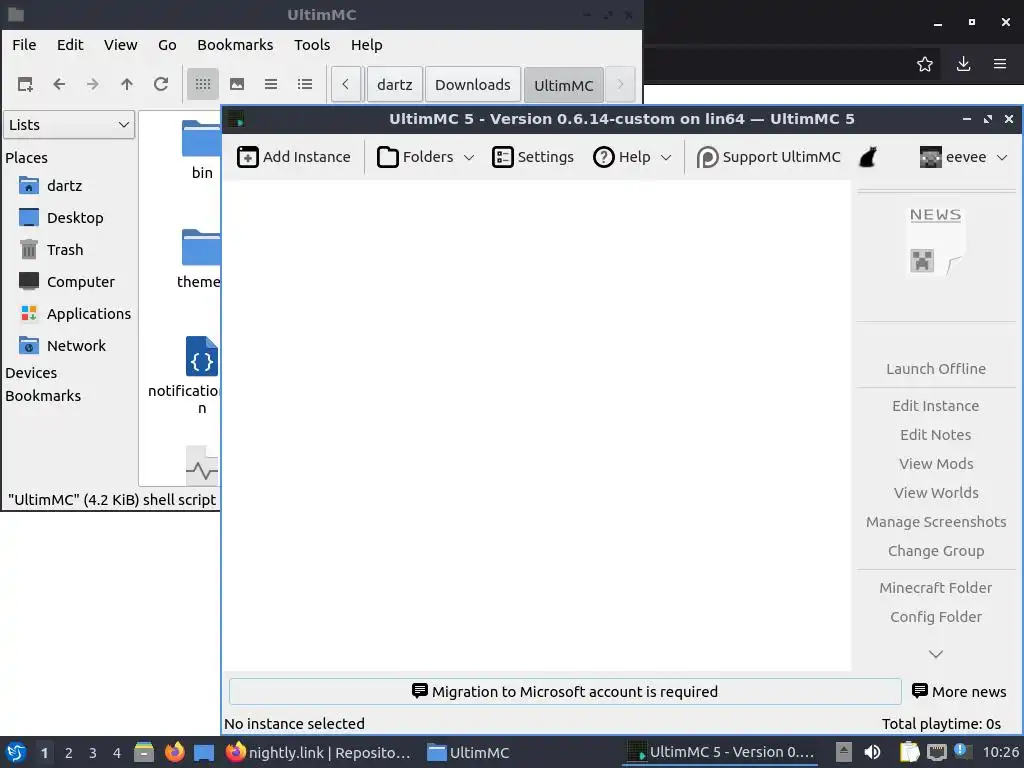Click new tab icon in file manager
The image size is (1024, 768).
click(25, 84)
